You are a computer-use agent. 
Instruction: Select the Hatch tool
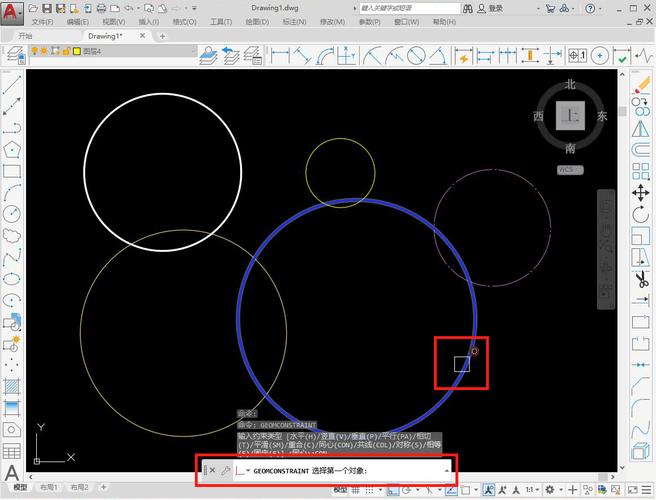click(x=12, y=386)
